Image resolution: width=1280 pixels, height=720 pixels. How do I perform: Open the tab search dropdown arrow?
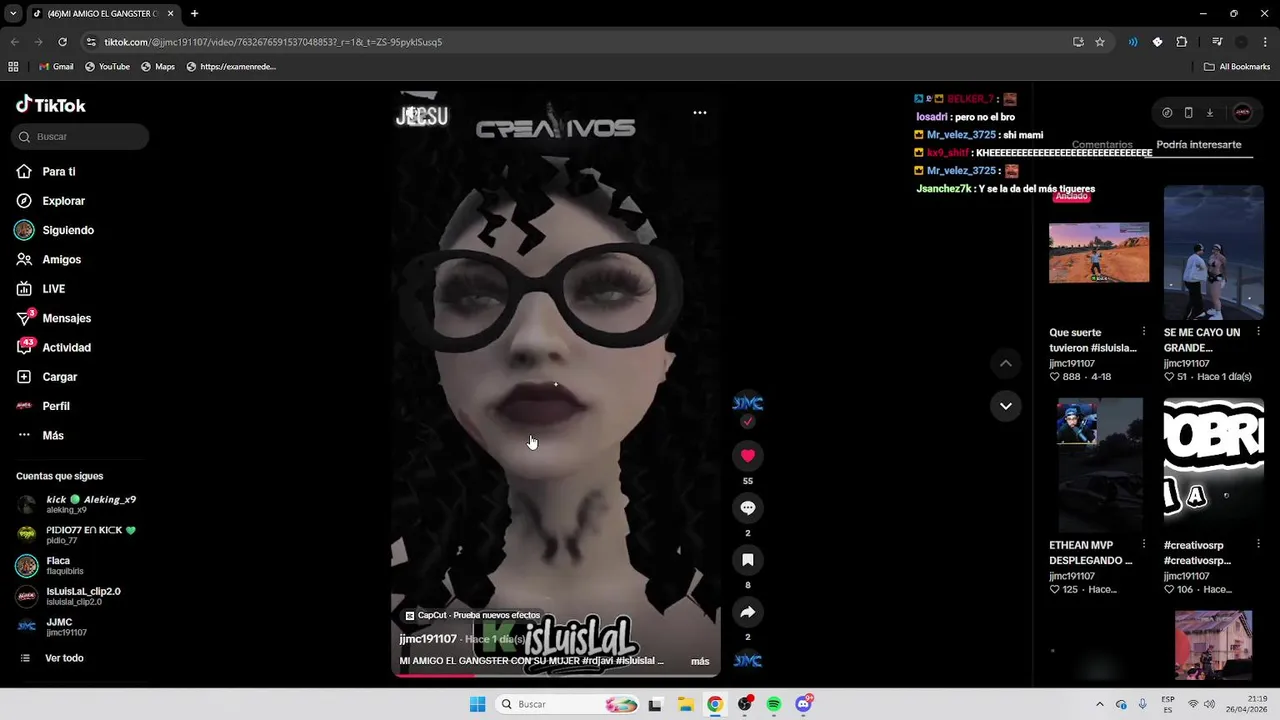[13, 14]
